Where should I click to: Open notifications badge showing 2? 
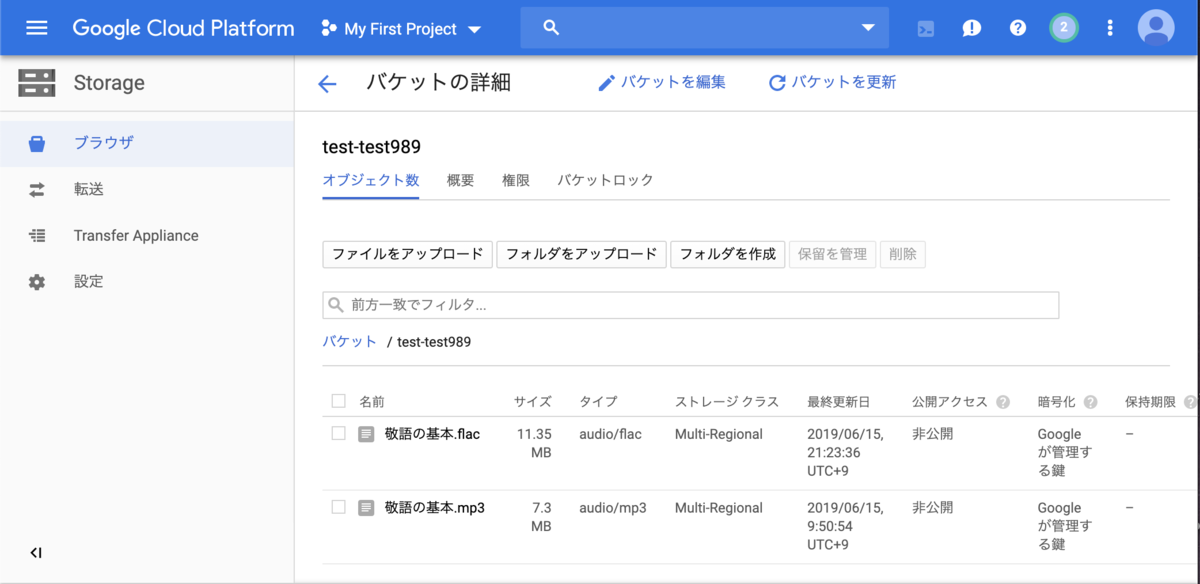coord(1064,28)
